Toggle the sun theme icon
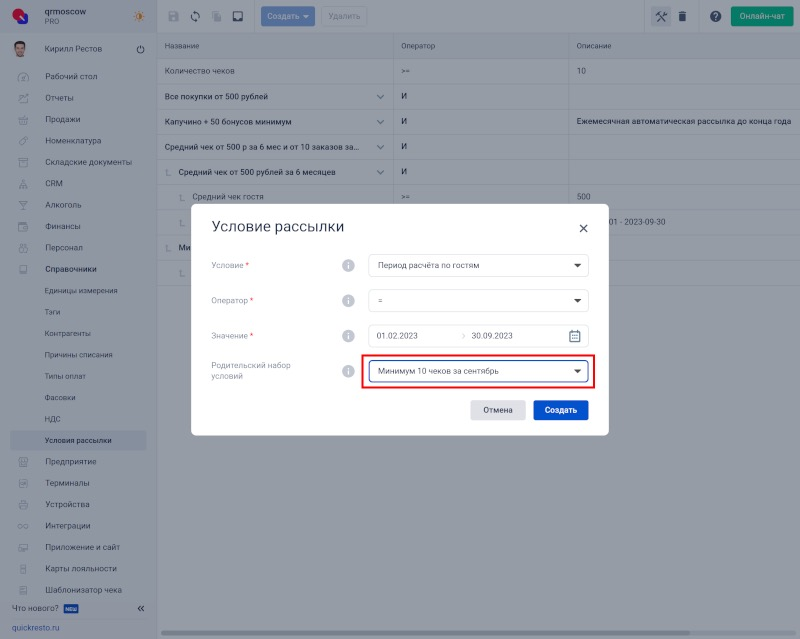This screenshot has height=639, width=800. point(139,16)
